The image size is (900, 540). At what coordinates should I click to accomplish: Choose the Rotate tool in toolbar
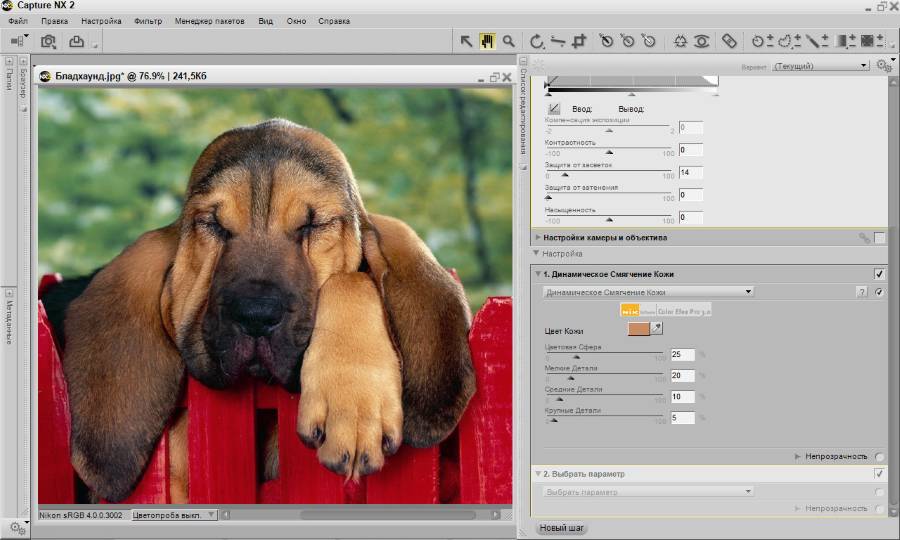[537, 41]
